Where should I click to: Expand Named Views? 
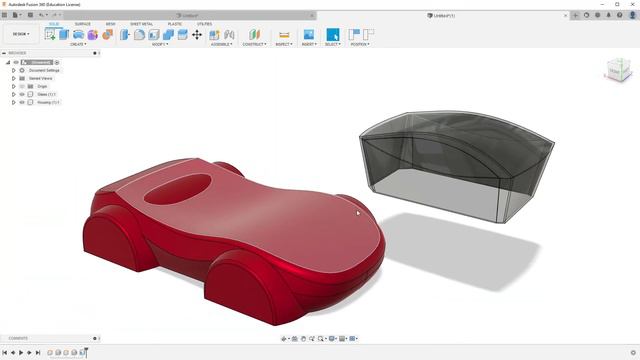click(x=13, y=78)
